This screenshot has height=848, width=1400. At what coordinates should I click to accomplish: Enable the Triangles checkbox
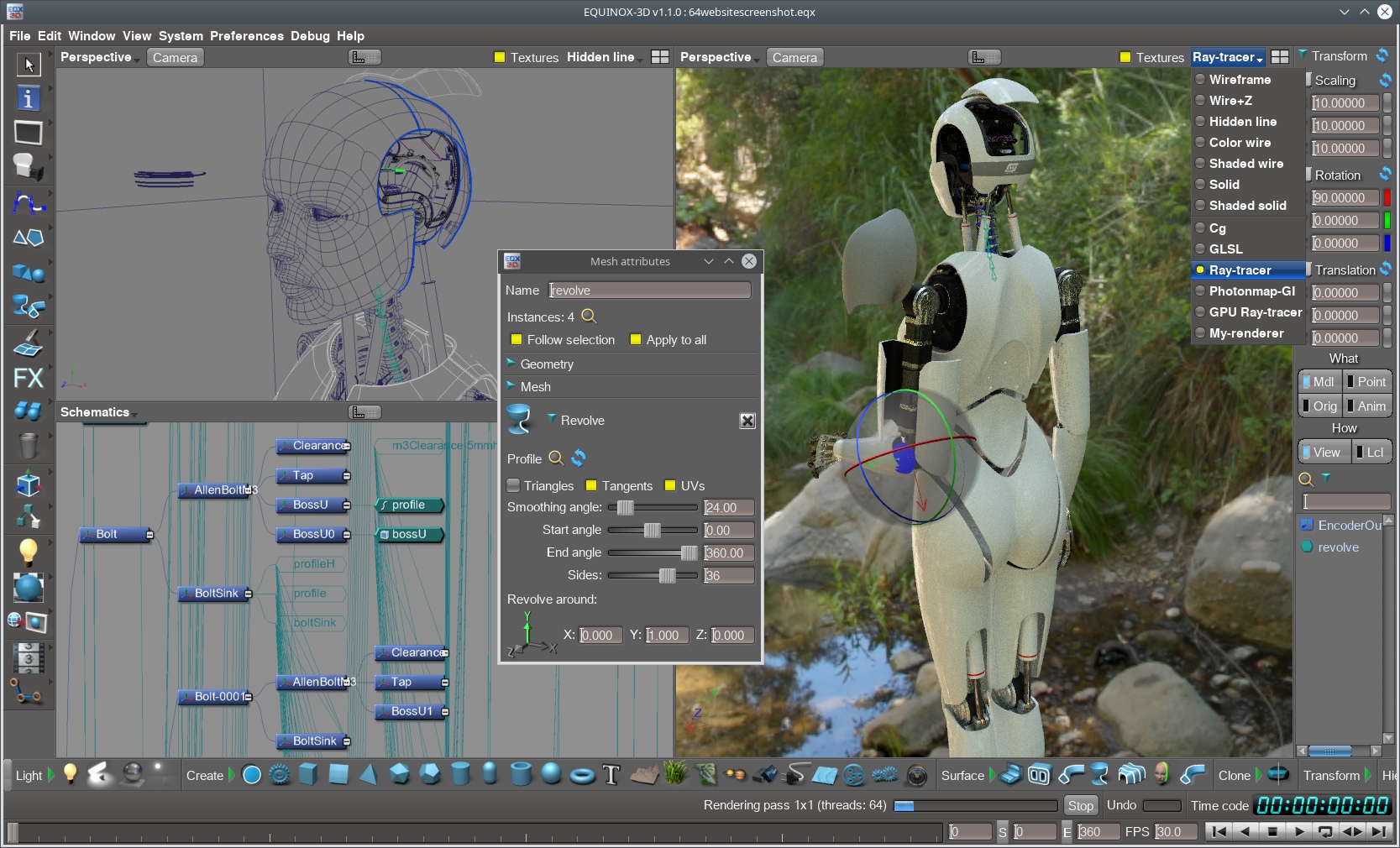coord(514,485)
